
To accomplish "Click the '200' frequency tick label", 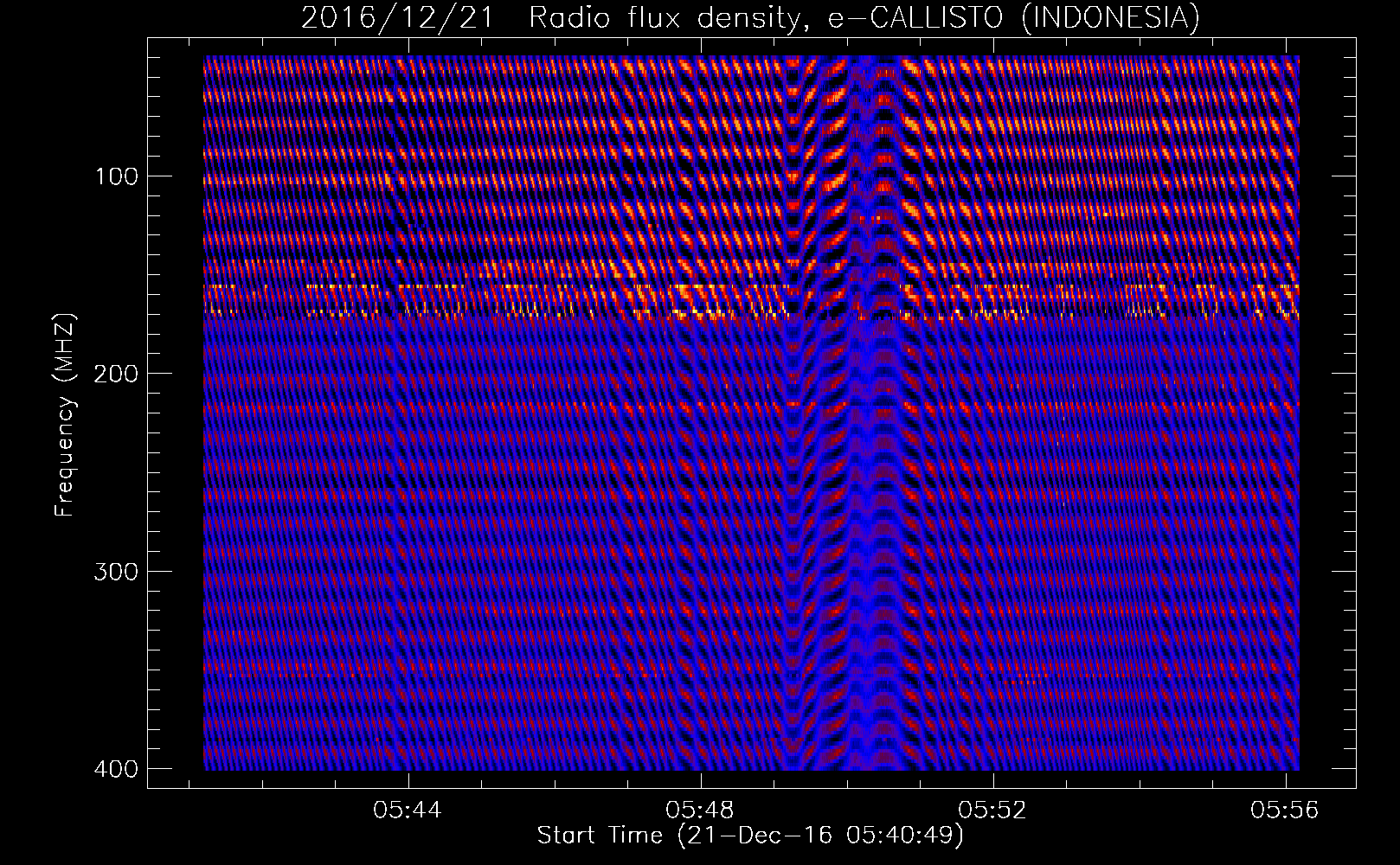I will pyautogui.click(x=115, y=374).
